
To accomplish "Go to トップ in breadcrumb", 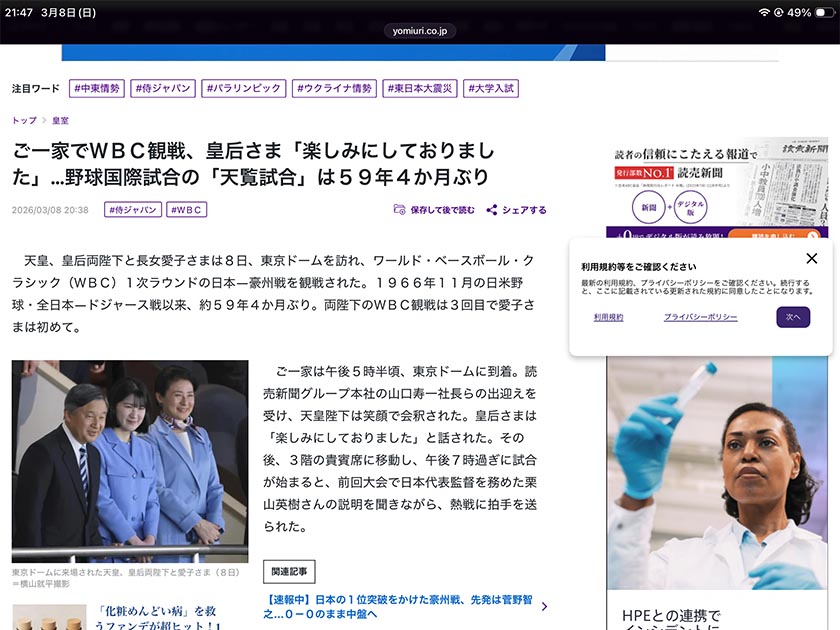I will pyautogui.click(x=24, y=121).
